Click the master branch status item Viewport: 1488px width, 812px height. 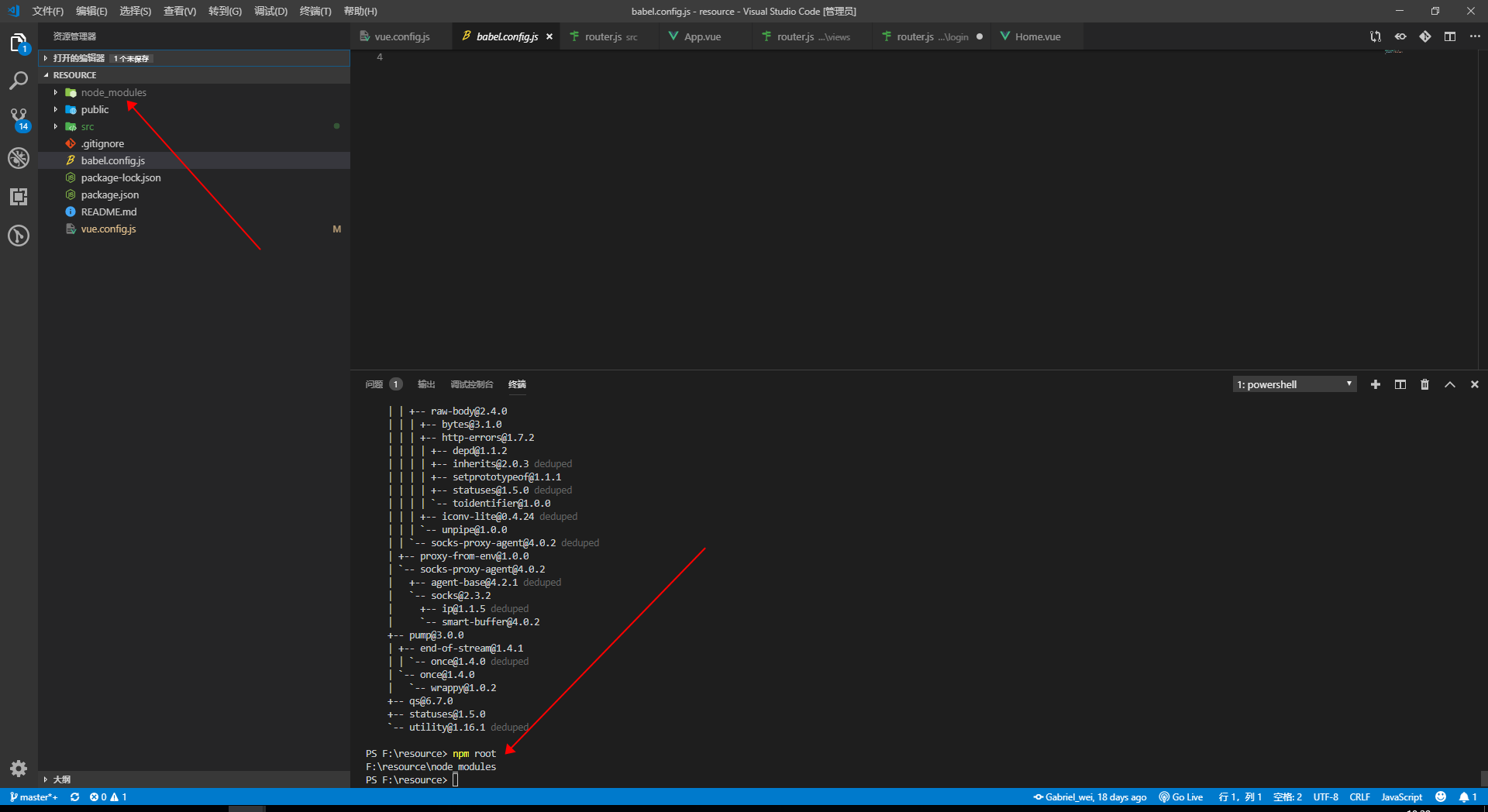click(33, 797)
